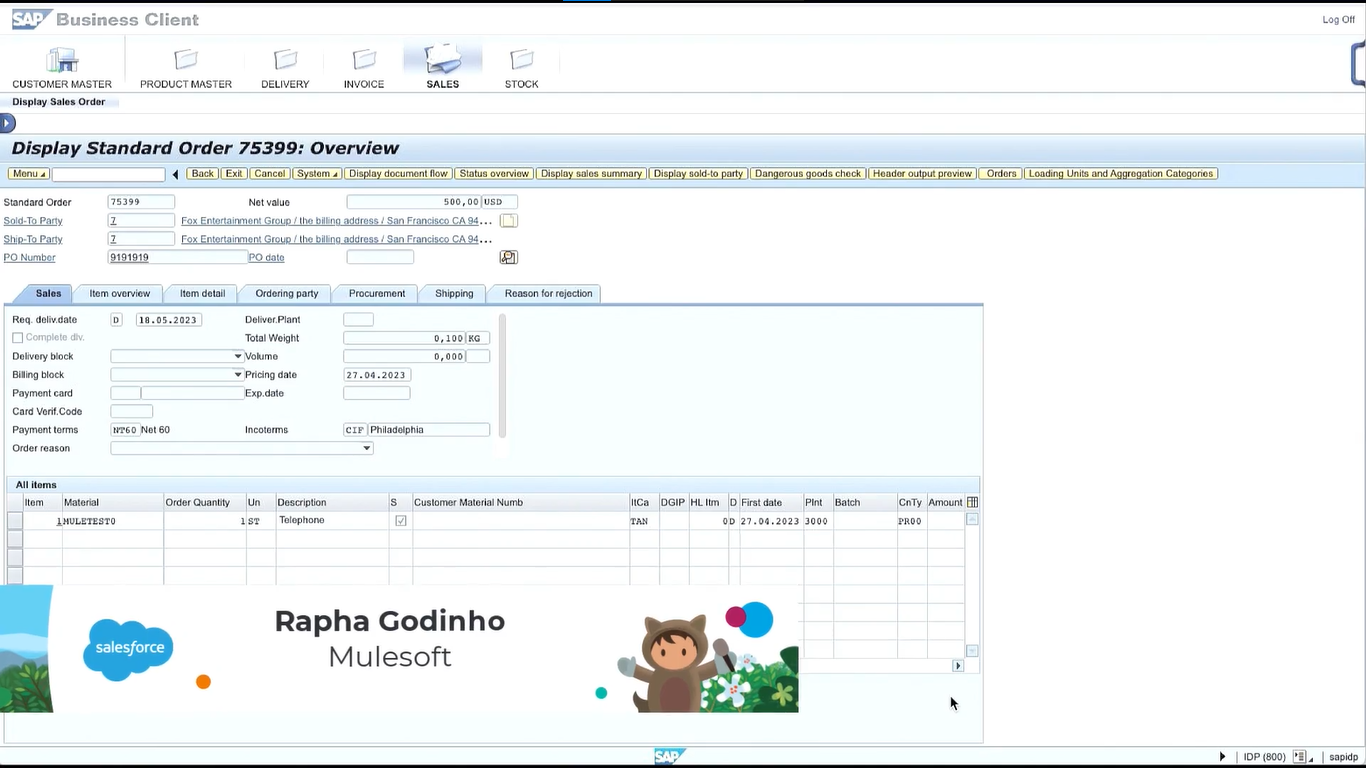This screenshot has height=768, width=1366.
Task: Open the table settings icon in All items
Action: pyautogui.click(x=972, y=502)
